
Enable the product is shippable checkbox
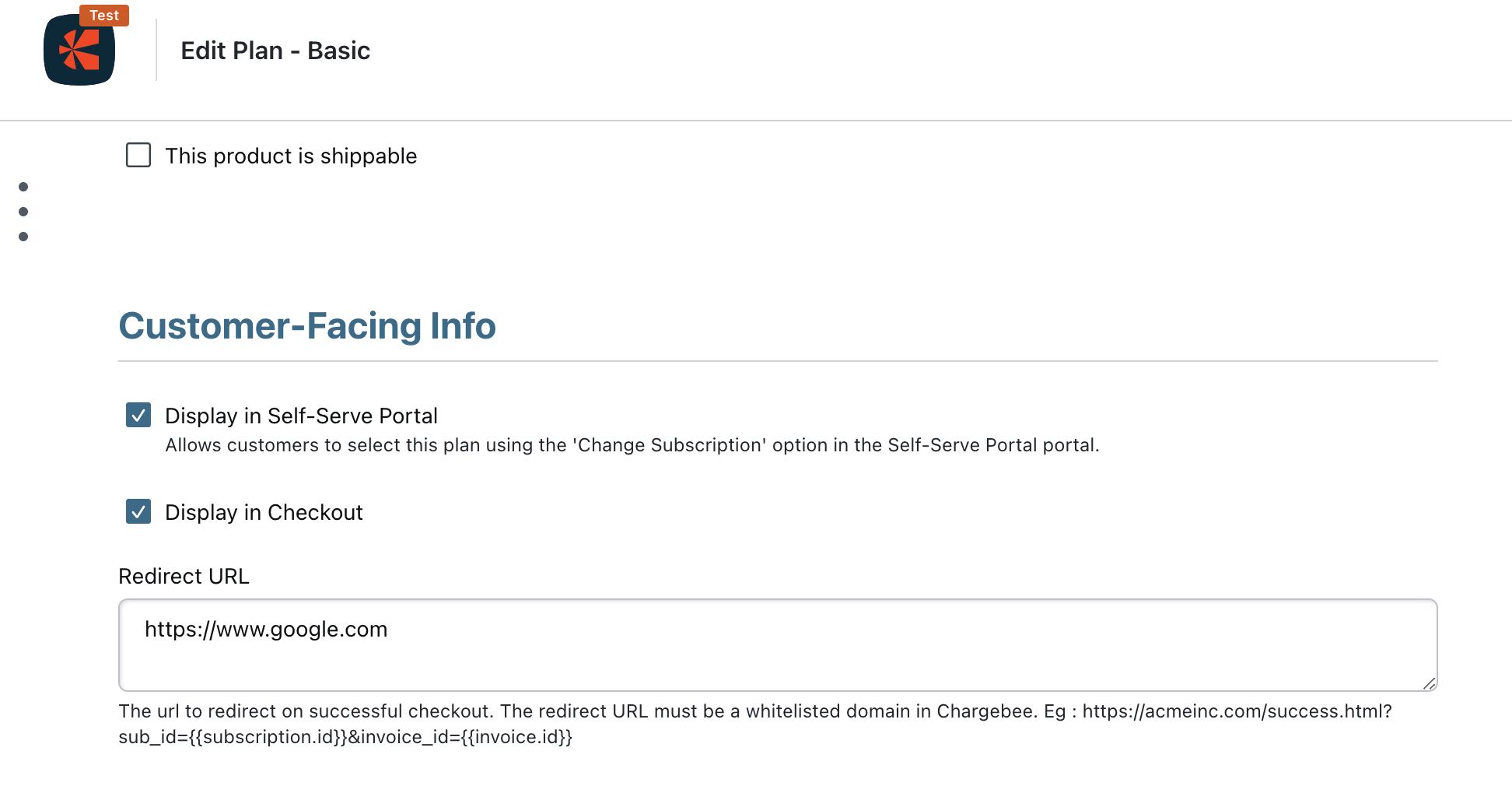pyautogui.click(x=138, y=155)
